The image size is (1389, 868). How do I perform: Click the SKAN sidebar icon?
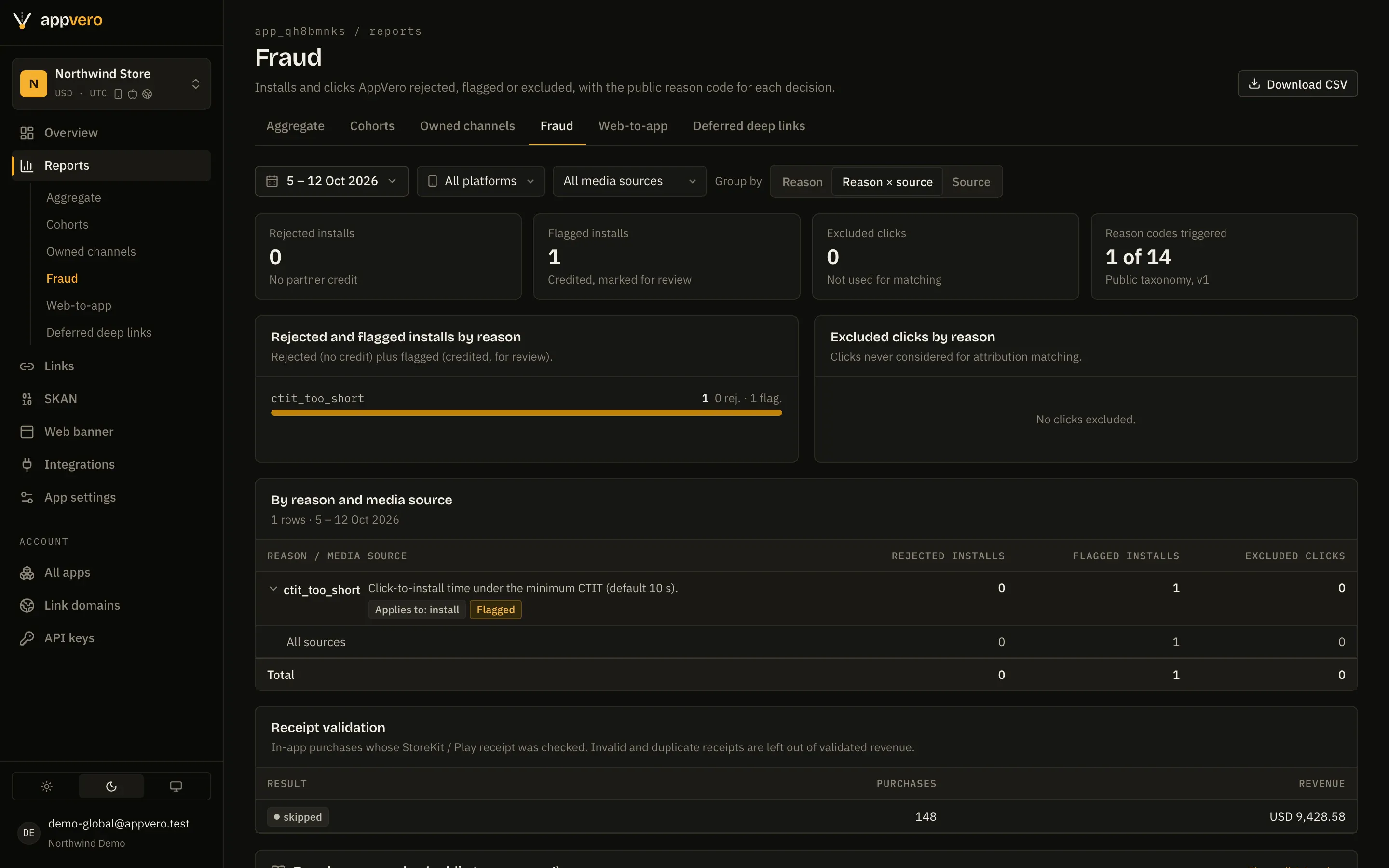(x=27, y=398)
